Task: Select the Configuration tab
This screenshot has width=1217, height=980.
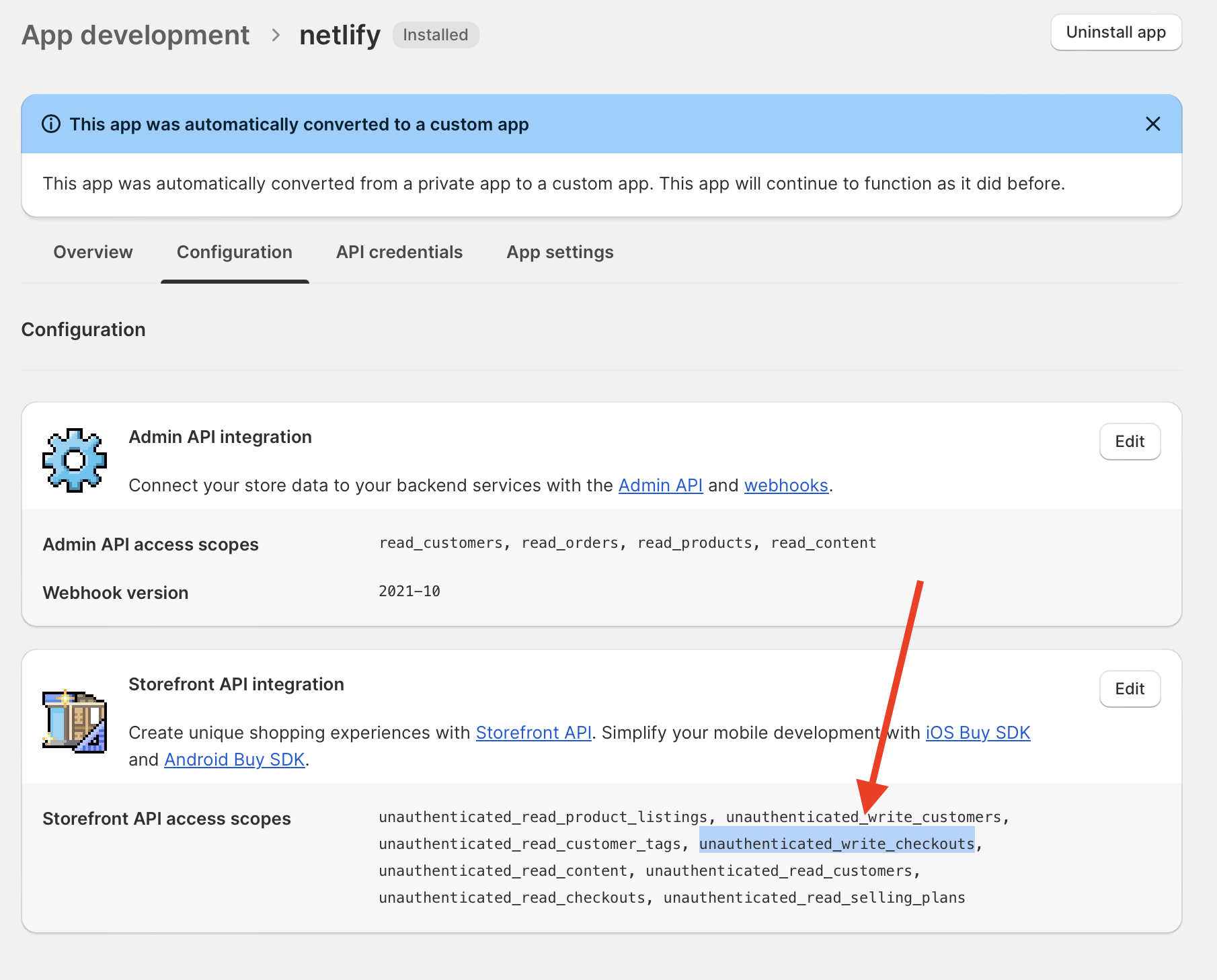Action: [235, 252]
